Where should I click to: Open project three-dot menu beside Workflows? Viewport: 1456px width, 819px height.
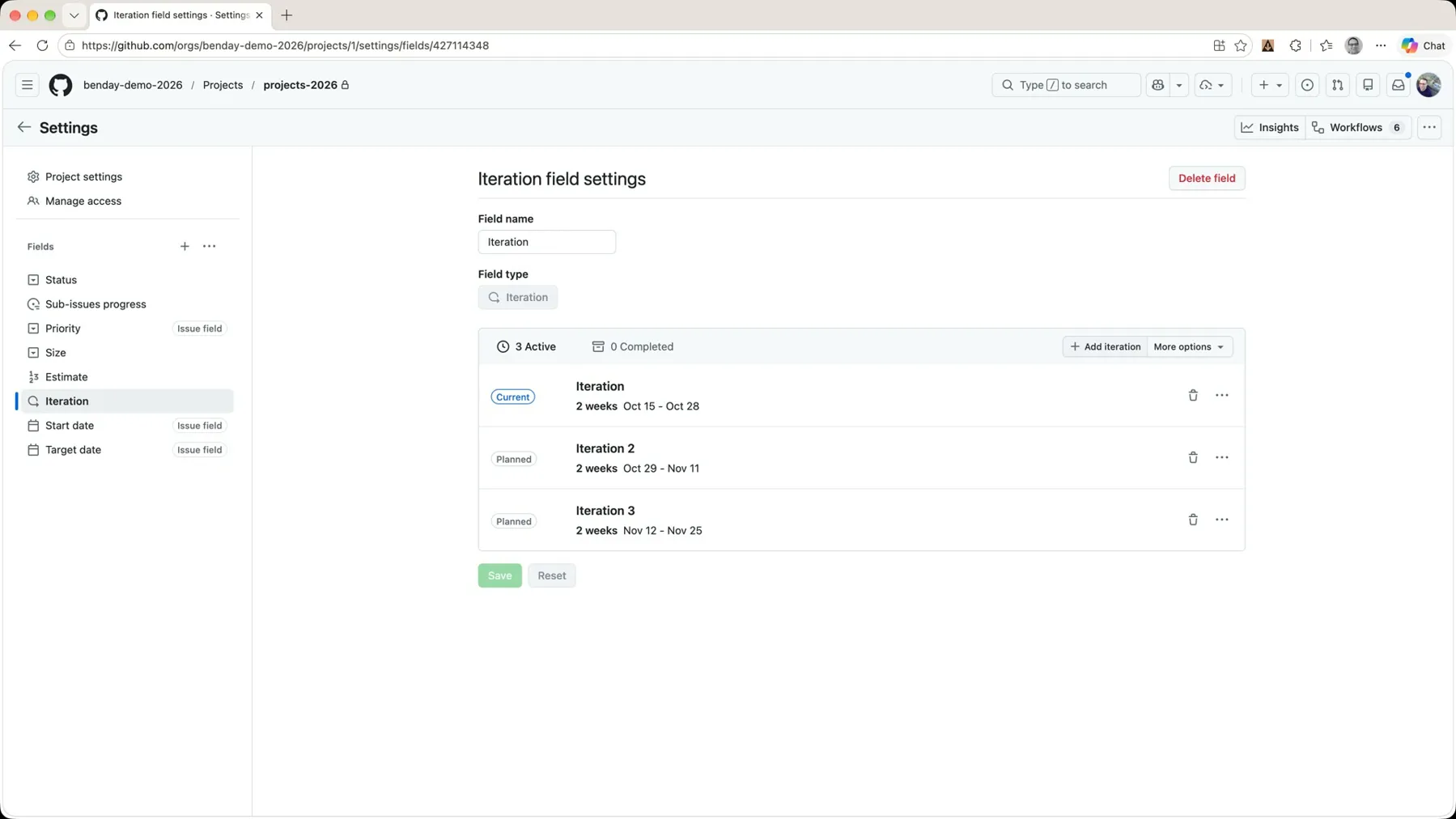1429,127
